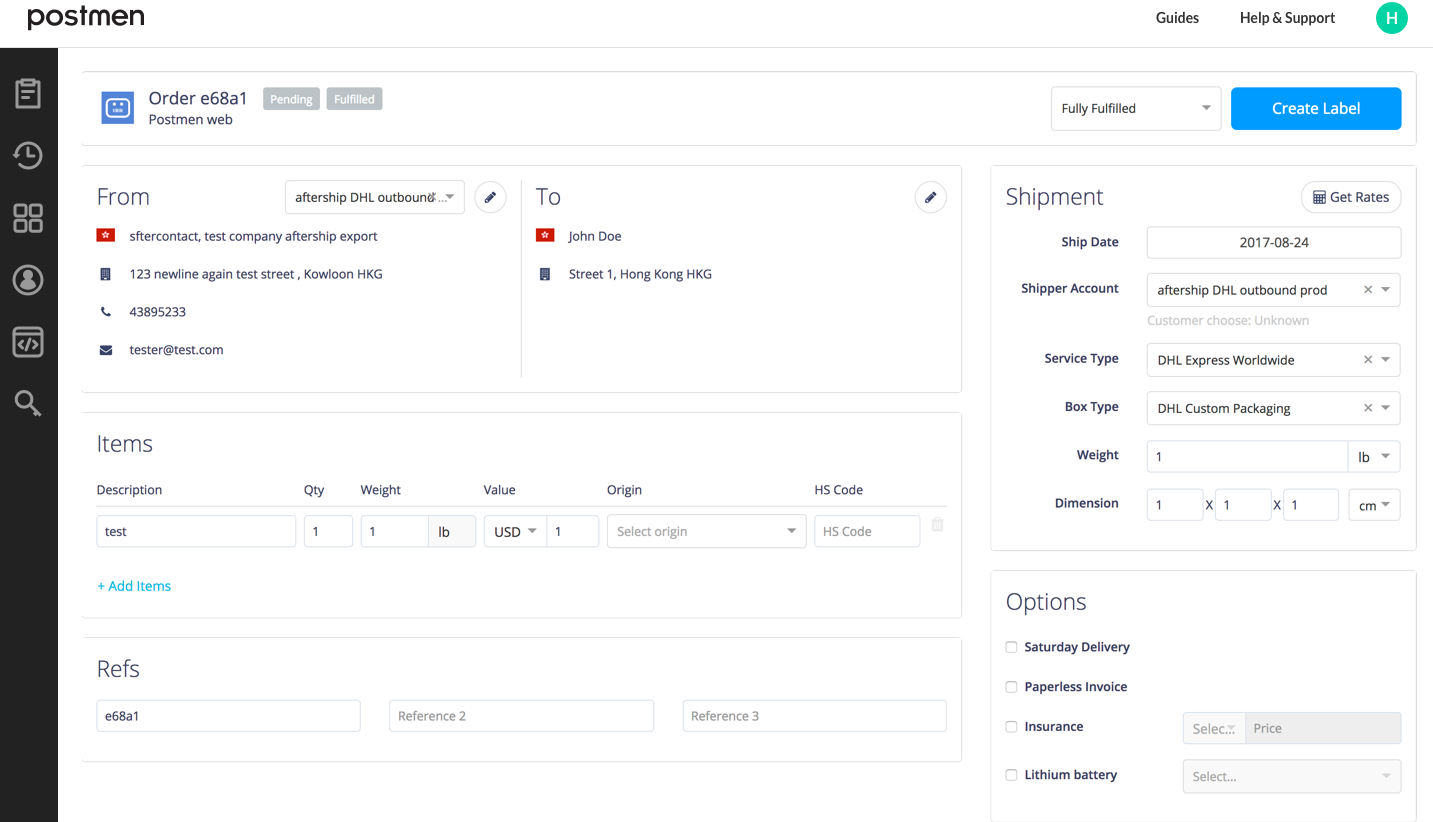Viewport: 1433px width, 822px height.
Task: Open Help & Support in top navigation
Action: [x=1287, y=18]
